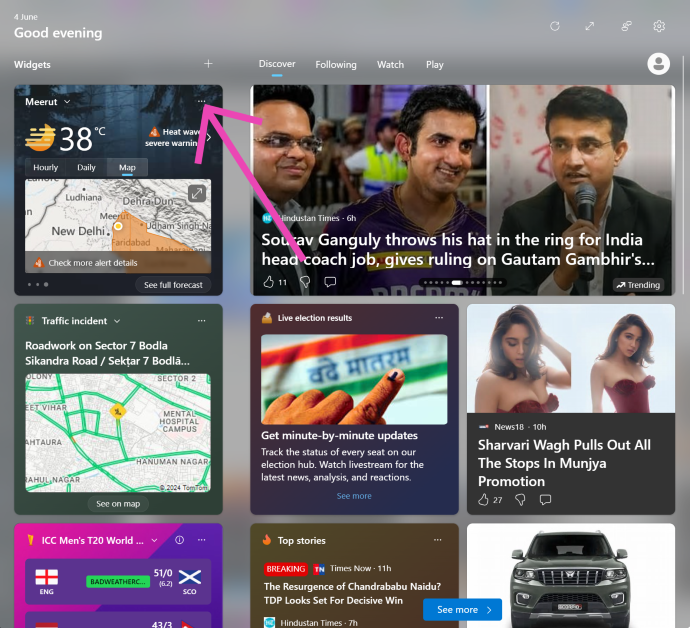690x628 pixels.
Task: Click the election voting finger thumbnail
Action: pos(354,379)
